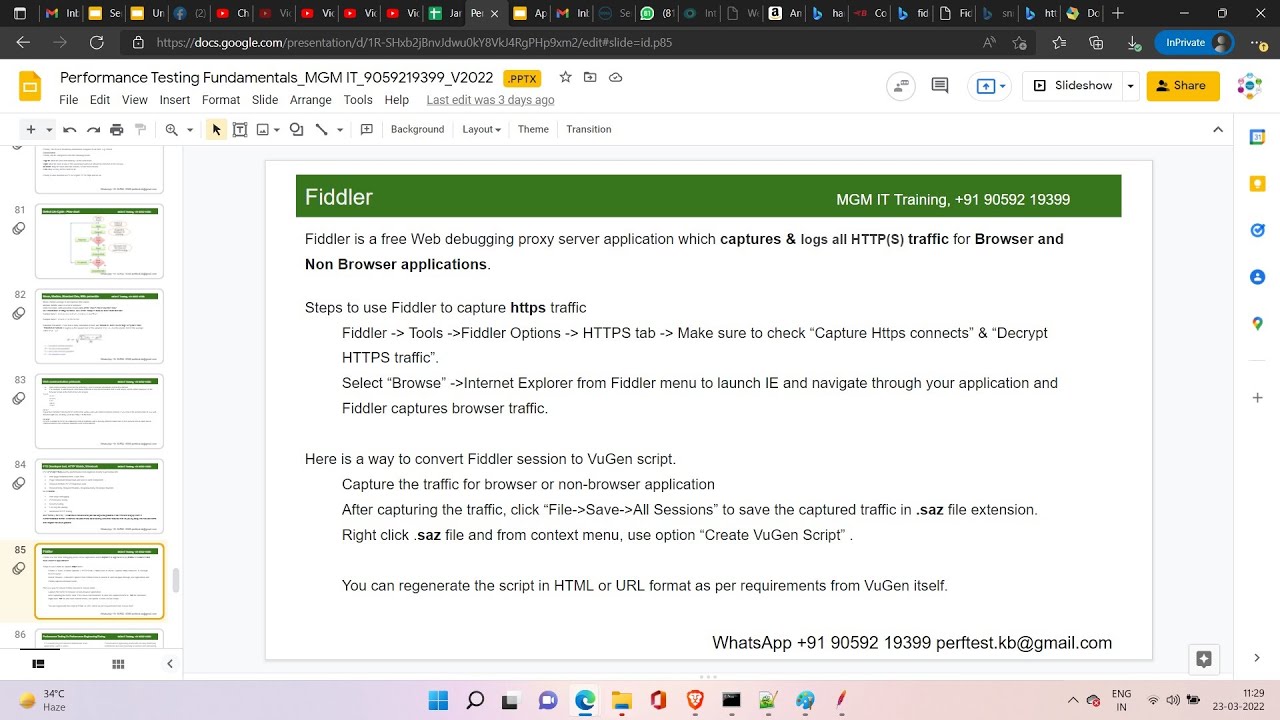Open Google Maps in side panel
Viewport: 1280px width, 720px height.
coord(1258,324)
